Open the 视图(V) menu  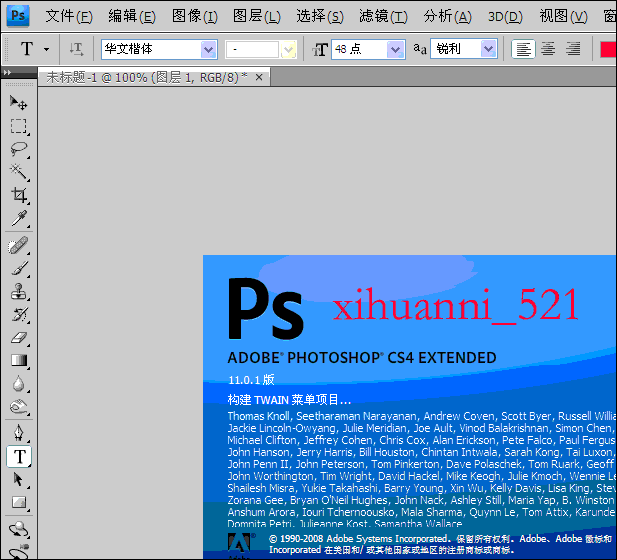pos(563,17)
